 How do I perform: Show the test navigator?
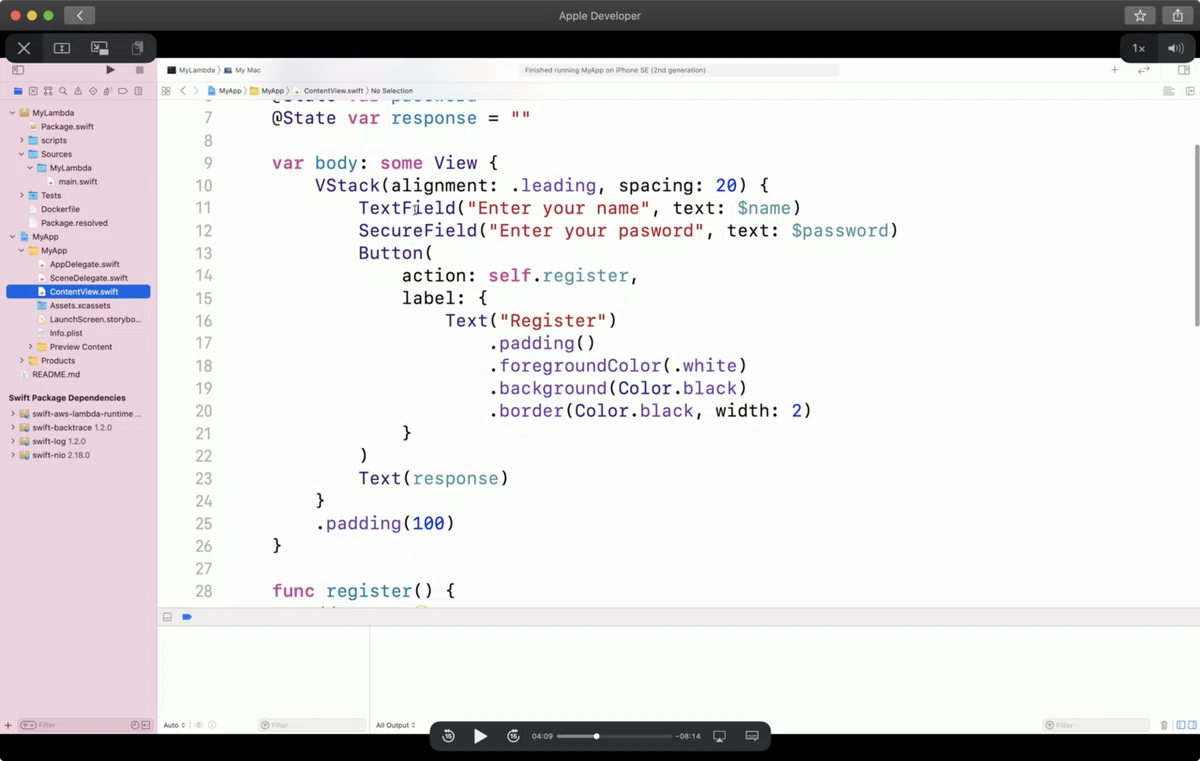[93, 91]
